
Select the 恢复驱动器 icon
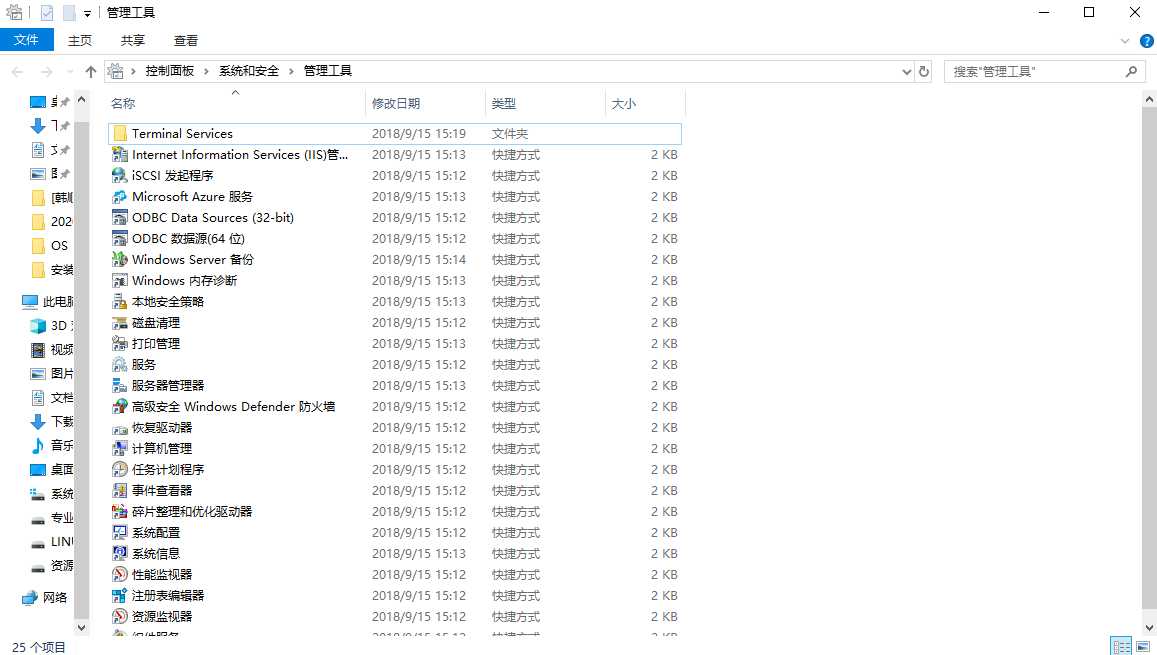[x=120, y=428]
